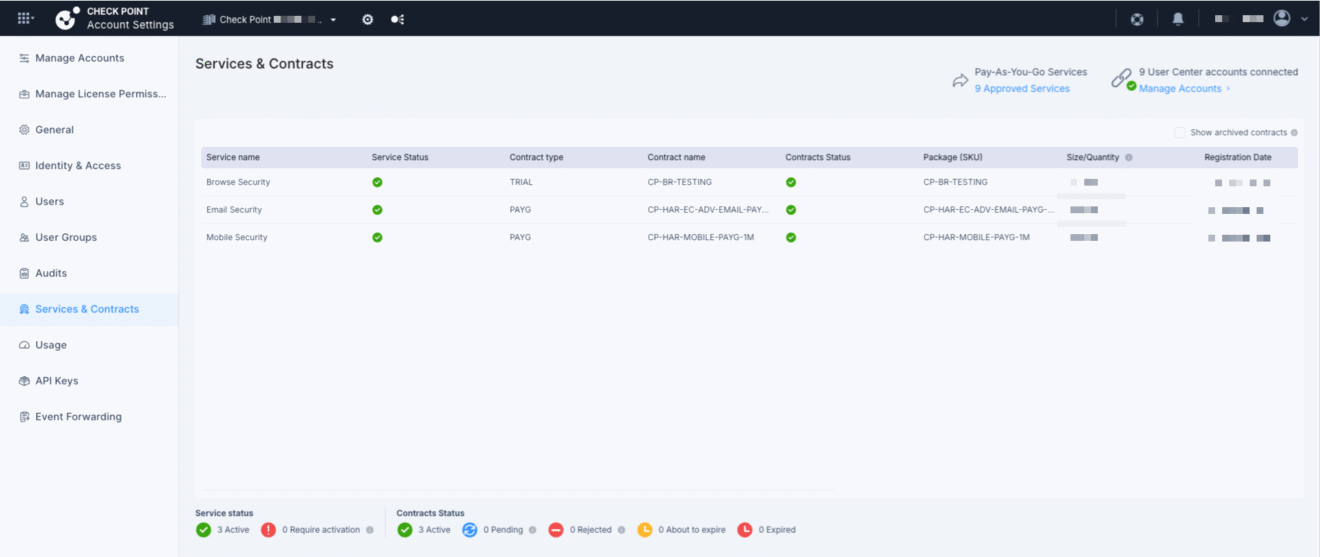Select Services & Contracts menu item

89,309
